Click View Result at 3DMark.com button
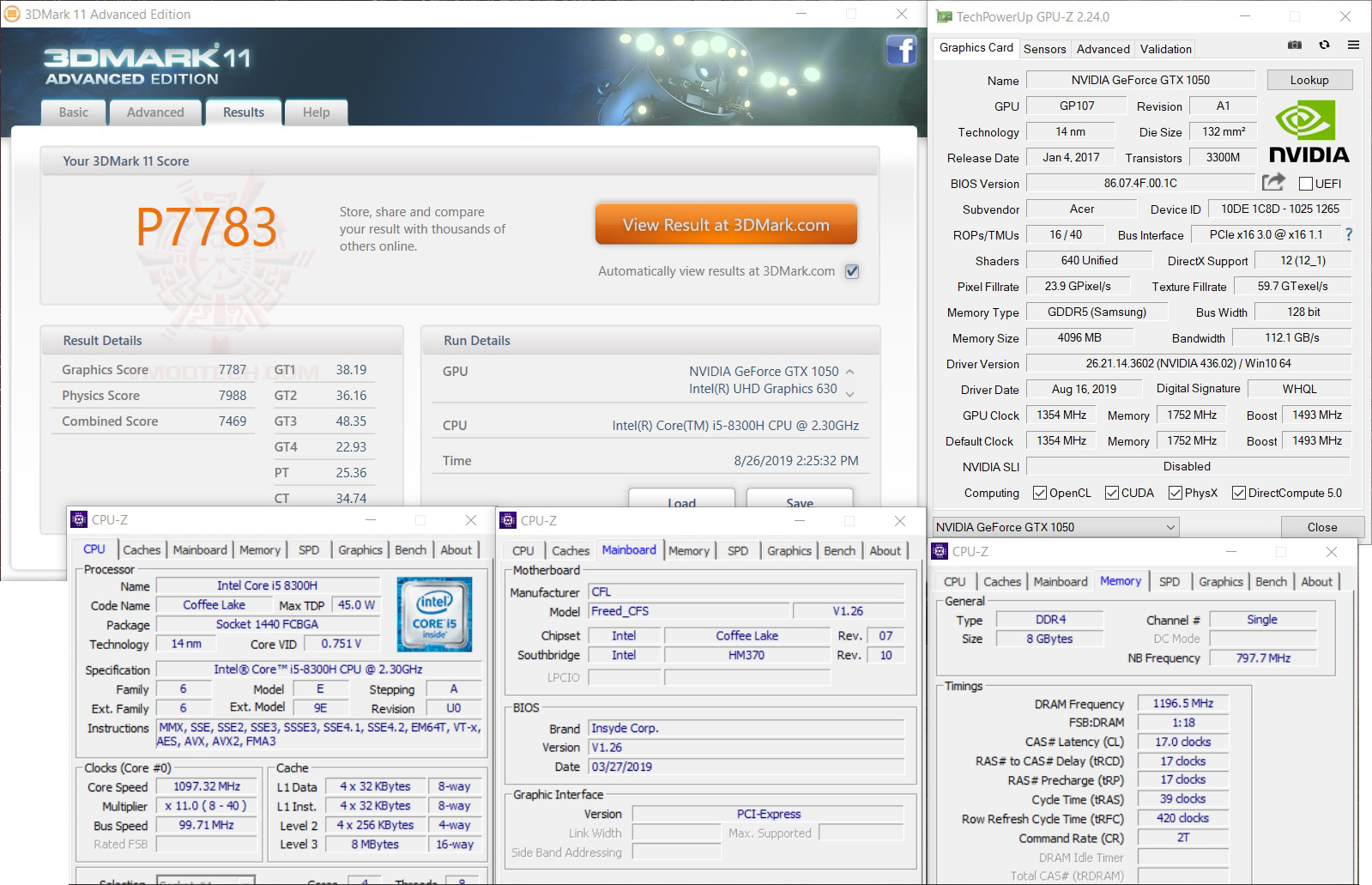The width and height of the screenshot is (1372, 885). point(726,225)
